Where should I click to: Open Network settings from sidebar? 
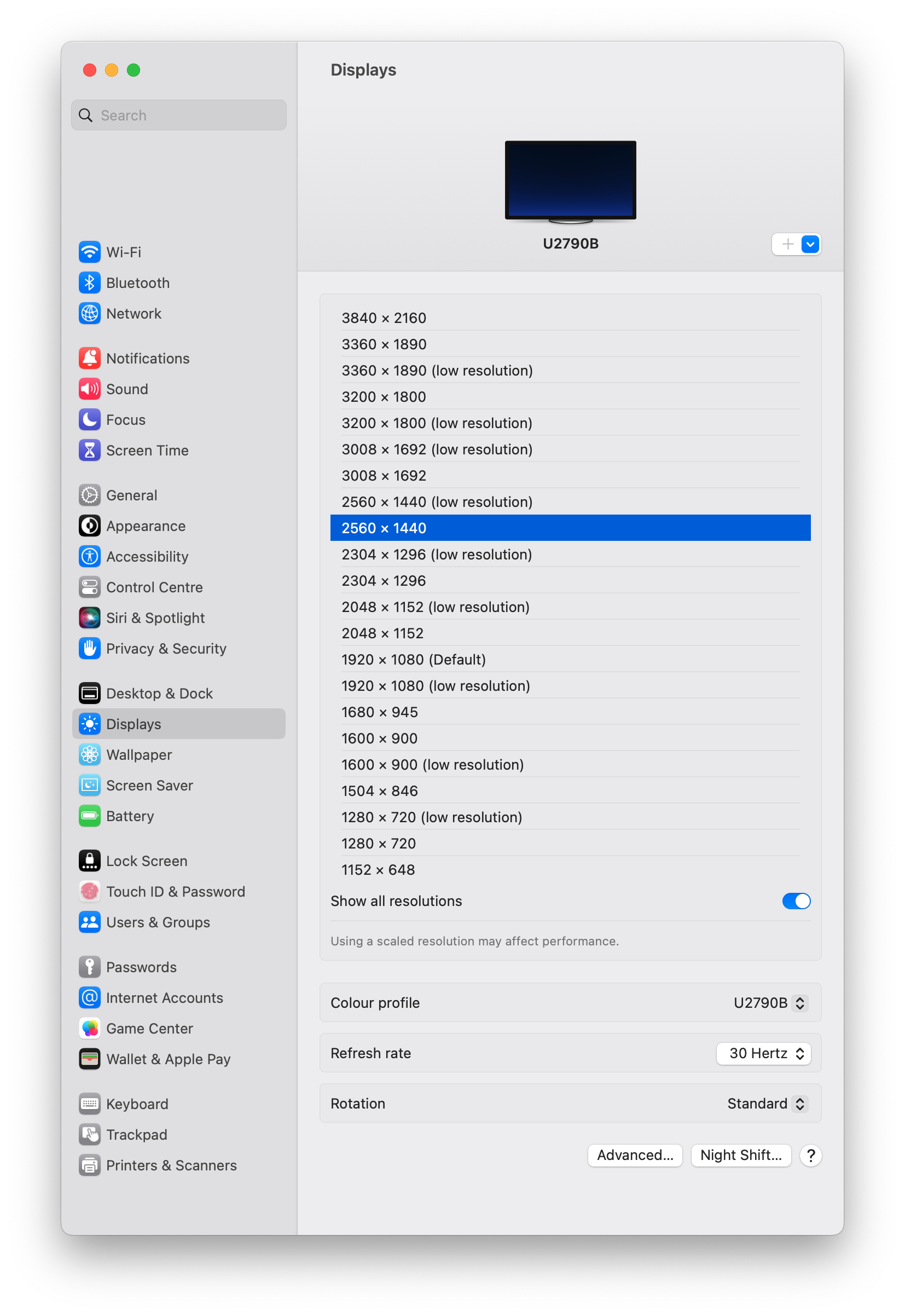(x=134, y=313)
